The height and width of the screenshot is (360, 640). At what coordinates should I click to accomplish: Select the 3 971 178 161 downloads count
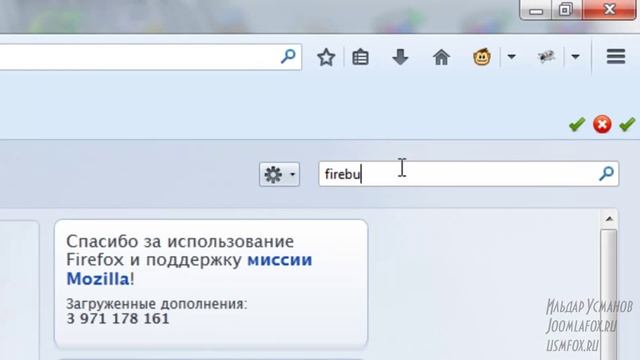(x=118, y=319)
